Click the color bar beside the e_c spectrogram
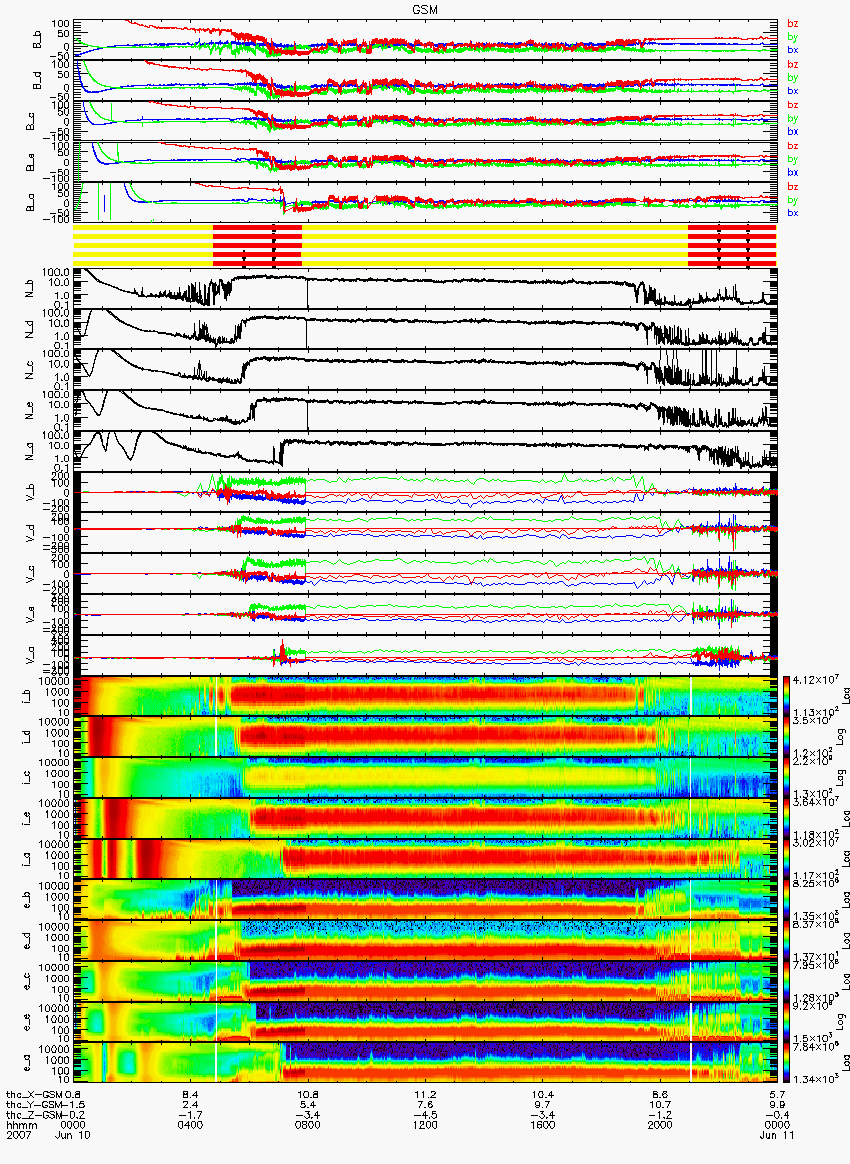The width and height of the screenshot is (850, 1164). (785, 980)
